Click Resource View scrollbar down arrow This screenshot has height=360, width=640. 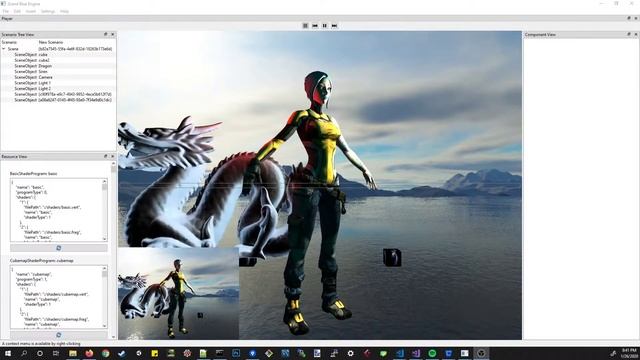113,337
